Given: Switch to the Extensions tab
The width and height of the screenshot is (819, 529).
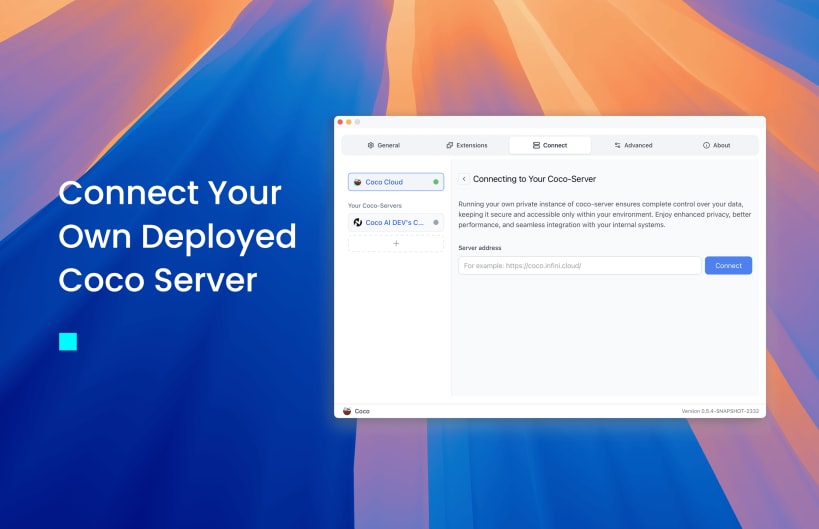Looking at the screenshot, I should 466,145.
